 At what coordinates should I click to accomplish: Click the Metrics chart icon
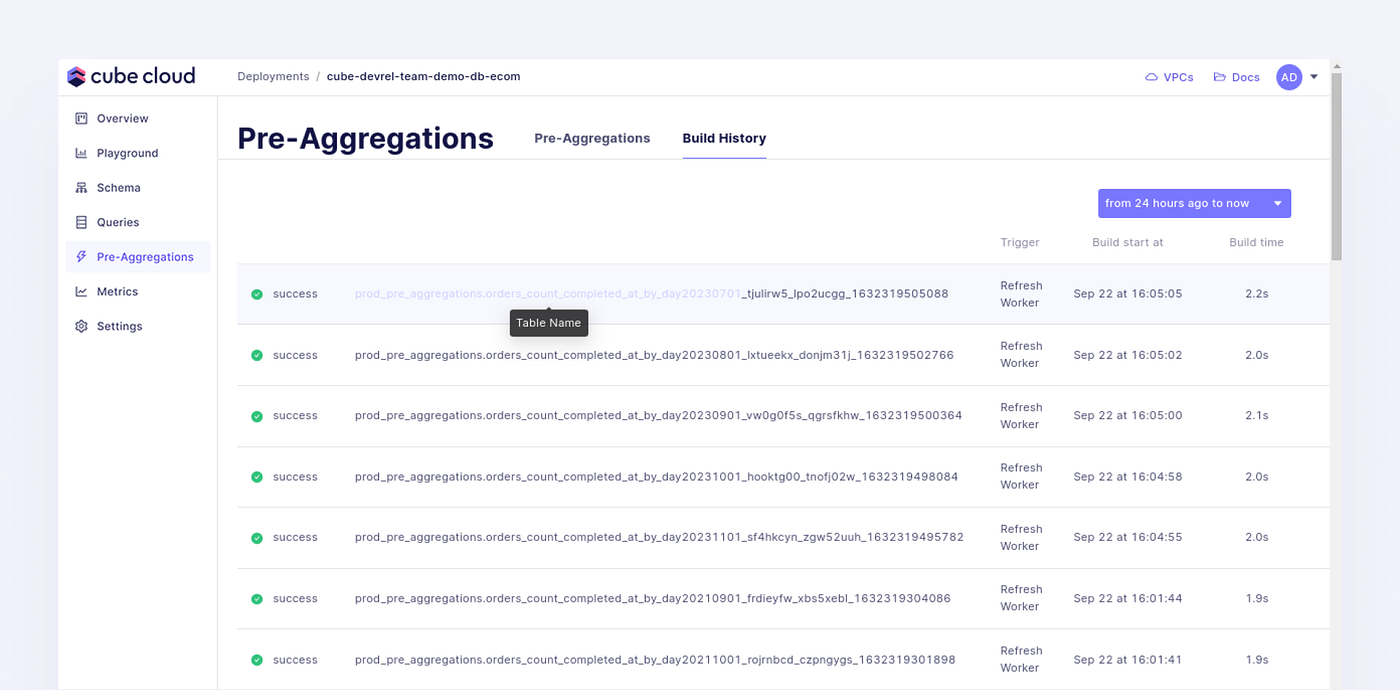tap(80, 291)
